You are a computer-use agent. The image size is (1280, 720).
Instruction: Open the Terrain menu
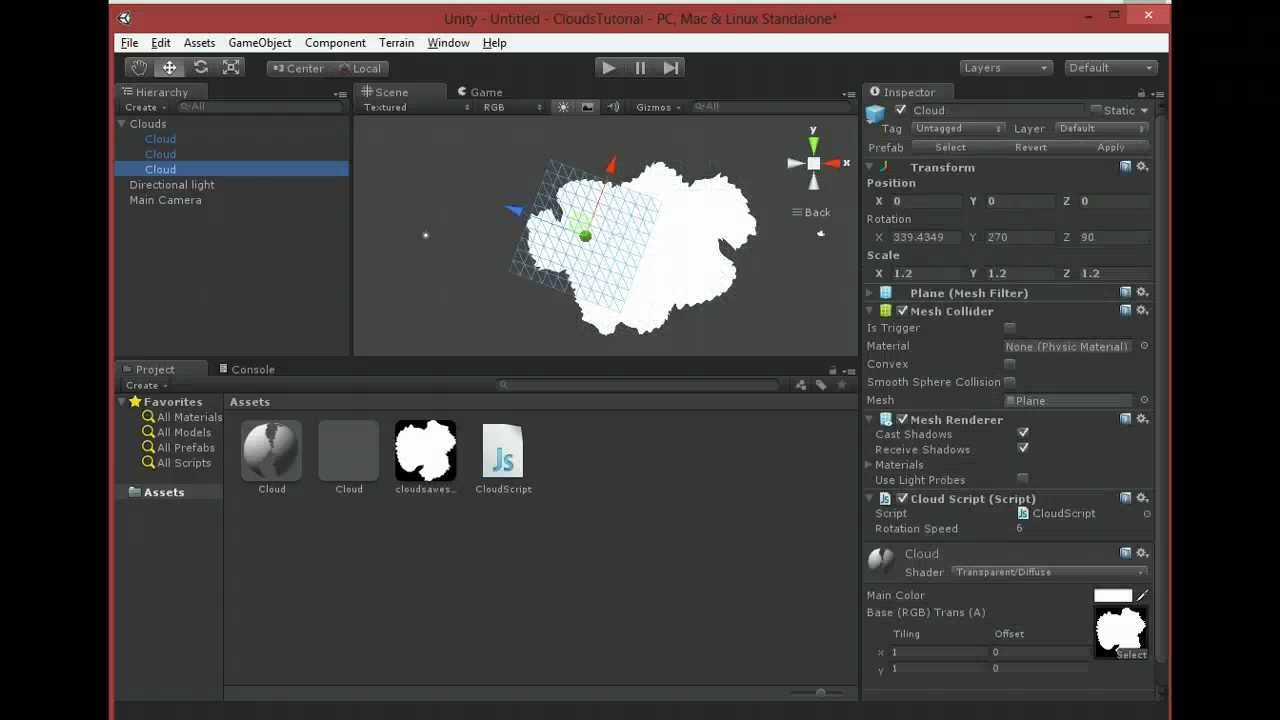396,43
